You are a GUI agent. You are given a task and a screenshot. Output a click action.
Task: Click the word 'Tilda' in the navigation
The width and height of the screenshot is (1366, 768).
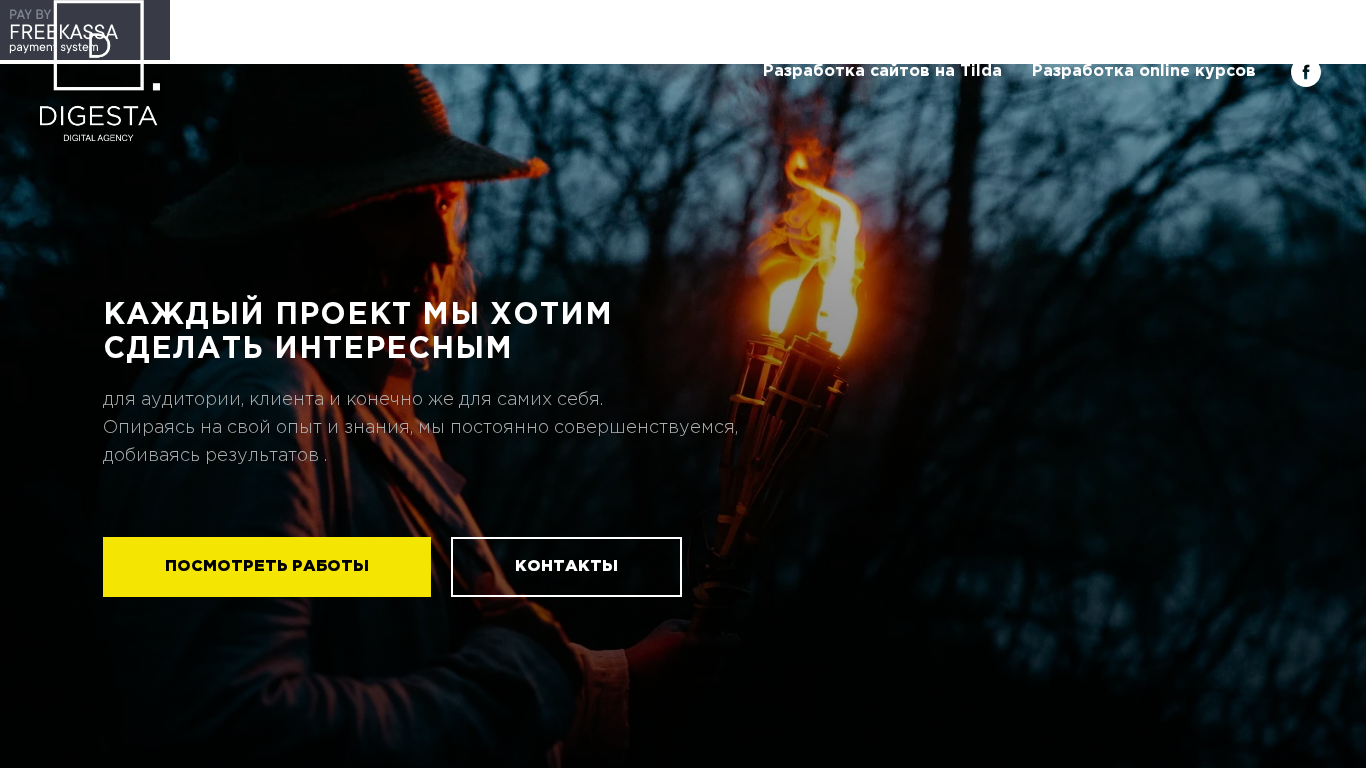tap(981, 71)
